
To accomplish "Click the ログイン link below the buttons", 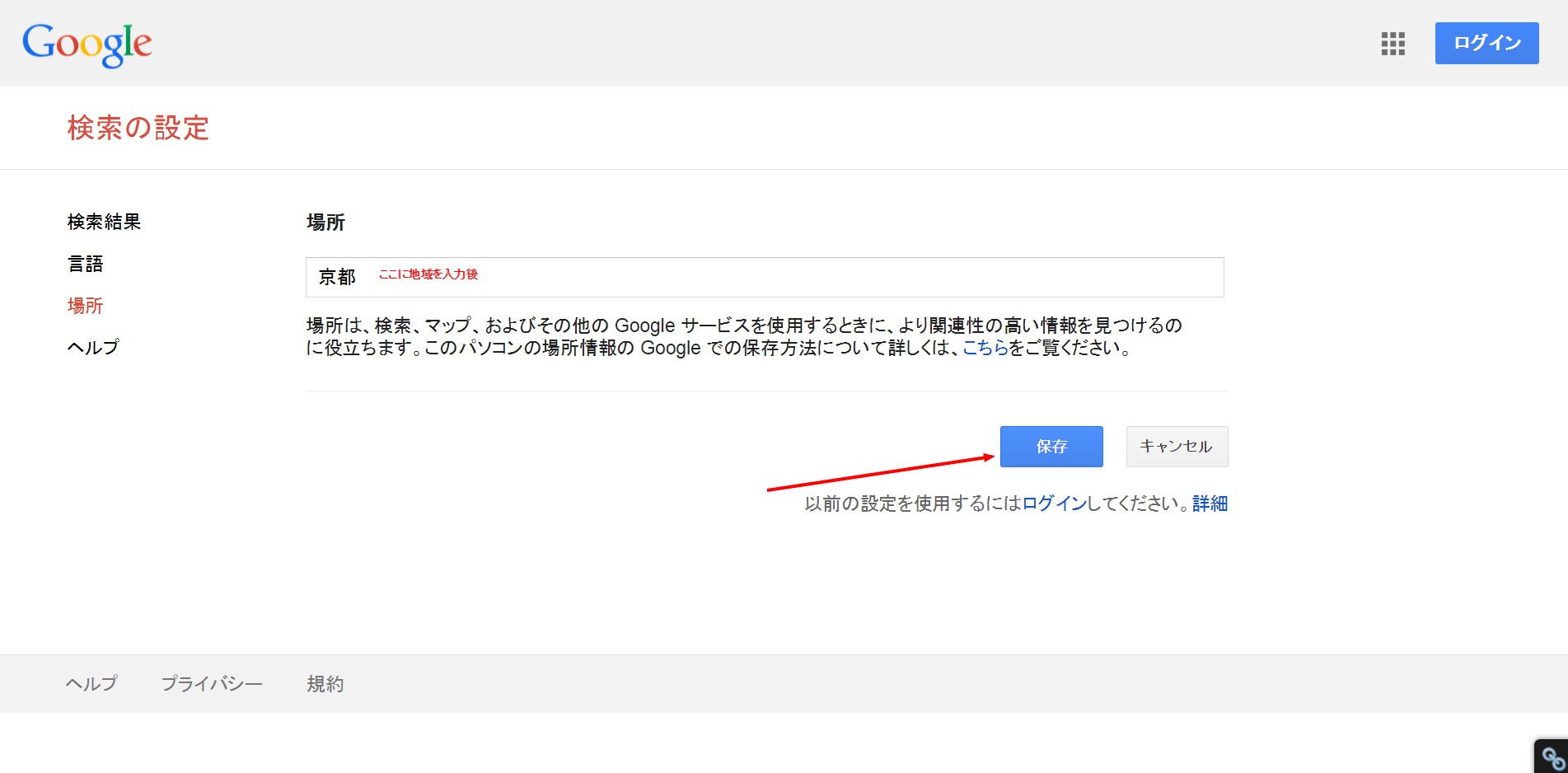I will click(x=1054, y=504).
